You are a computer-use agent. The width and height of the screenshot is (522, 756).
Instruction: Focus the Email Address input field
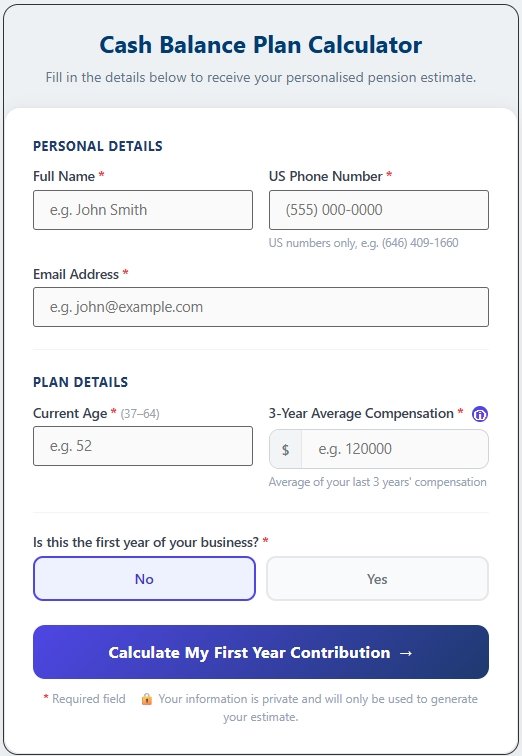(261, 307)
